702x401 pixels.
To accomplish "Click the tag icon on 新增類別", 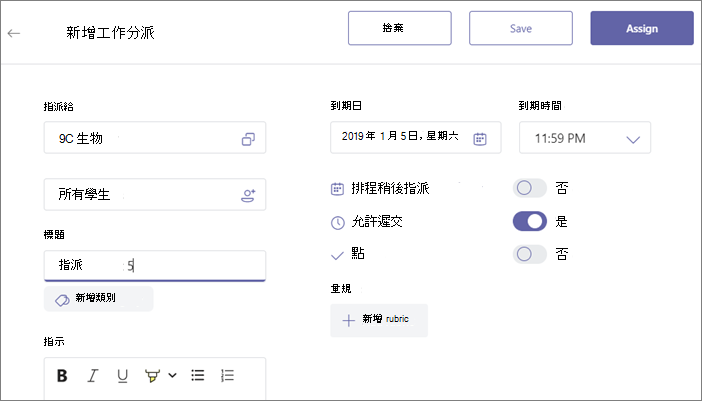I will click(62, 300).
